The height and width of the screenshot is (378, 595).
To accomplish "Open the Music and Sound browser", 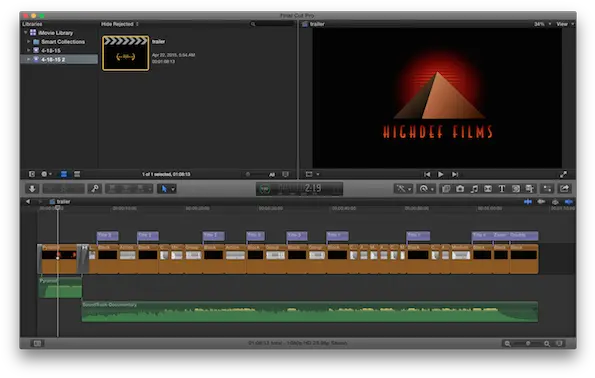I will click(474, 189).
